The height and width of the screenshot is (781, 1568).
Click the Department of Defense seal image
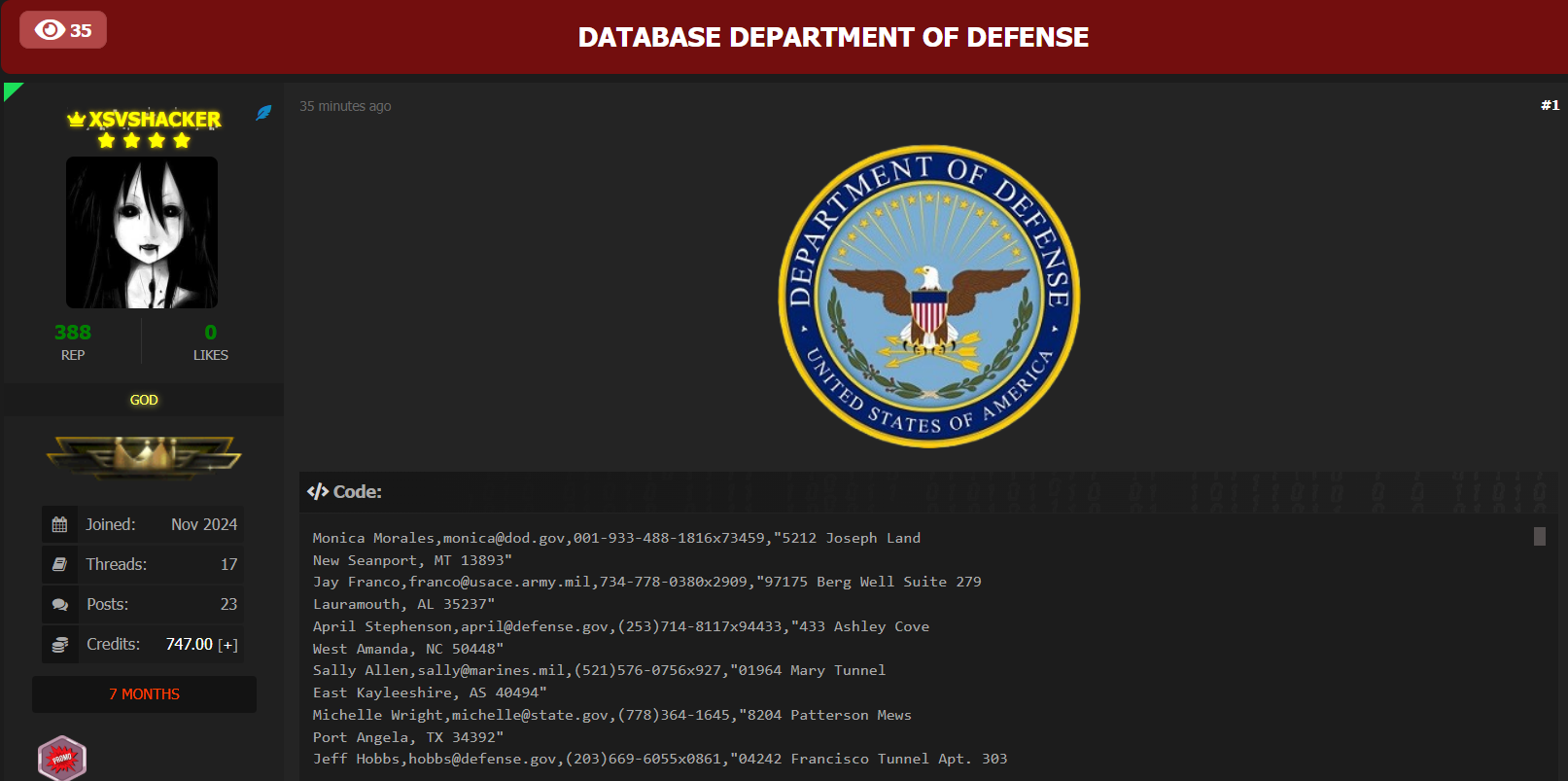(x=929, y=297)
